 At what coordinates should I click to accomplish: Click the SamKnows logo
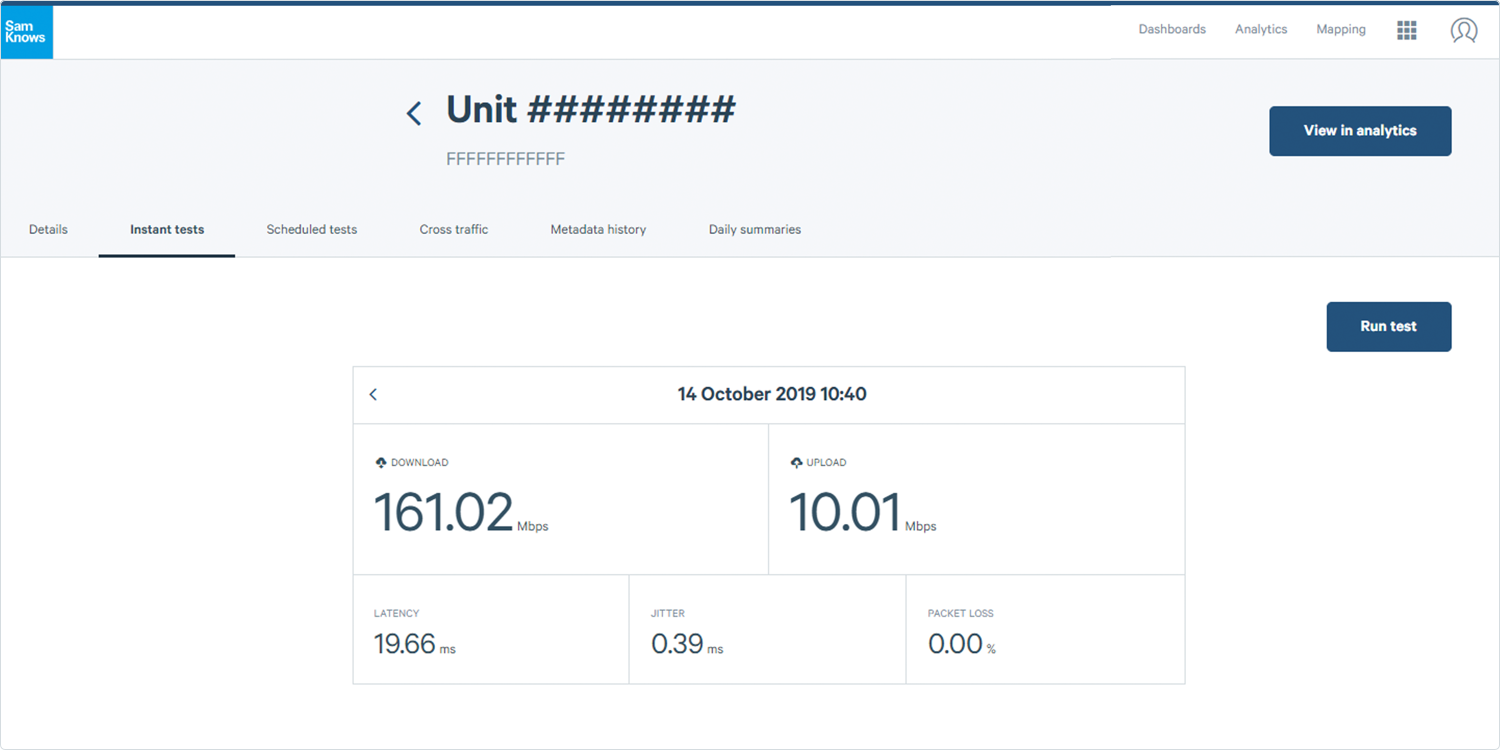click(x=27, y=32)
